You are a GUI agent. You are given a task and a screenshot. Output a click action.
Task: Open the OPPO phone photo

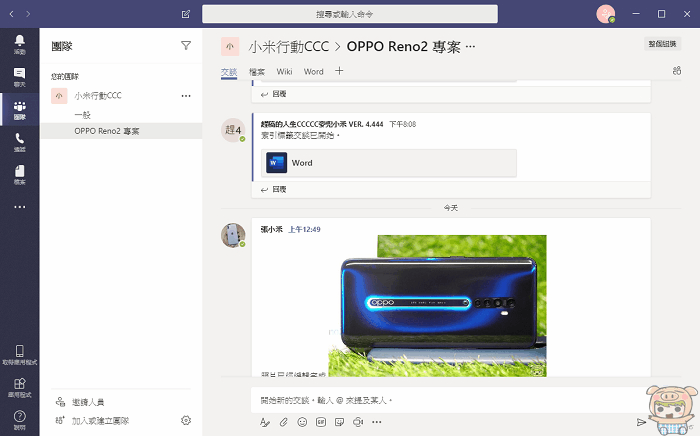(437, 306)
